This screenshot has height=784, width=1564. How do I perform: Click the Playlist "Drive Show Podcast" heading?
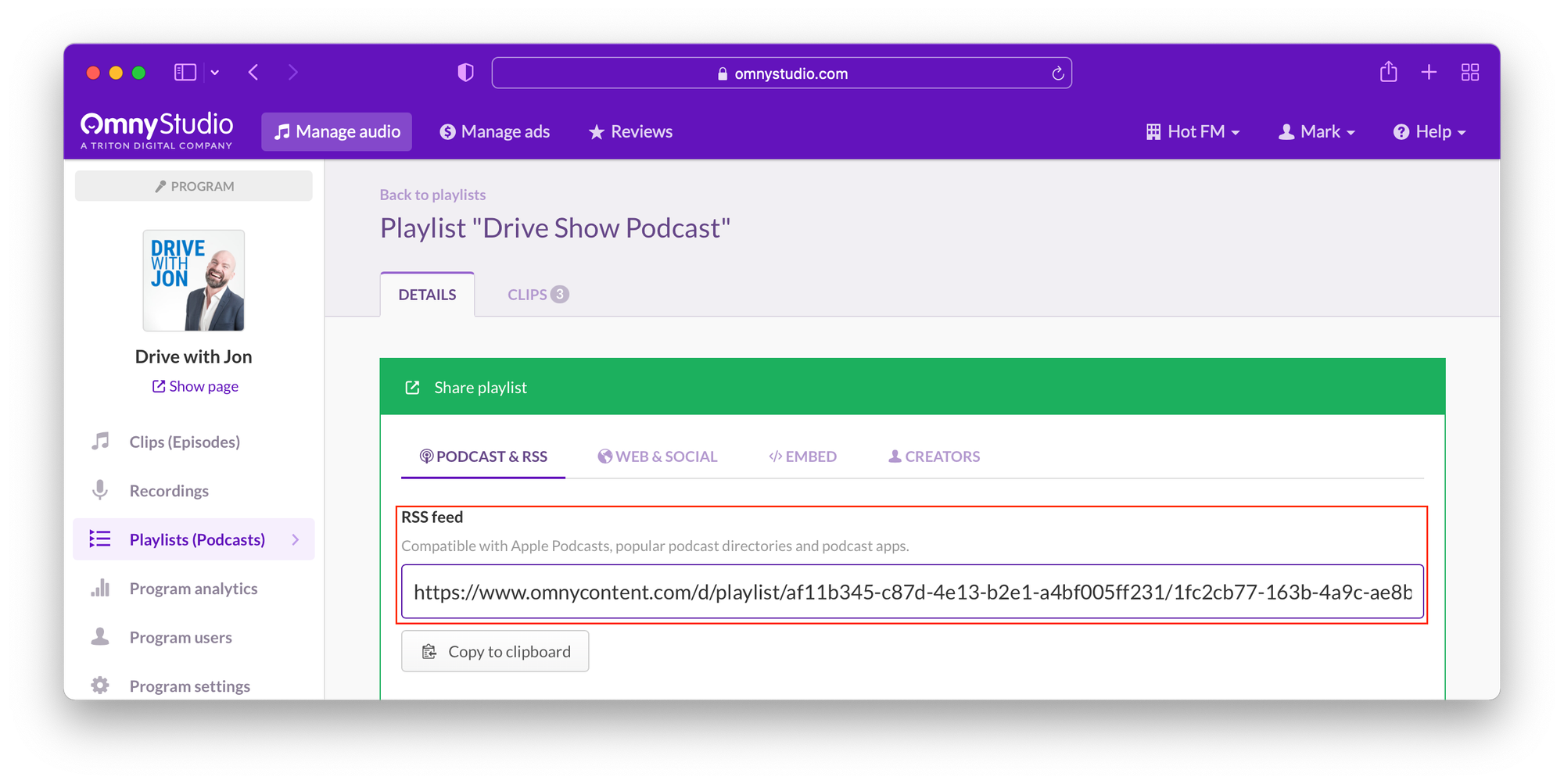pos(555,227)
